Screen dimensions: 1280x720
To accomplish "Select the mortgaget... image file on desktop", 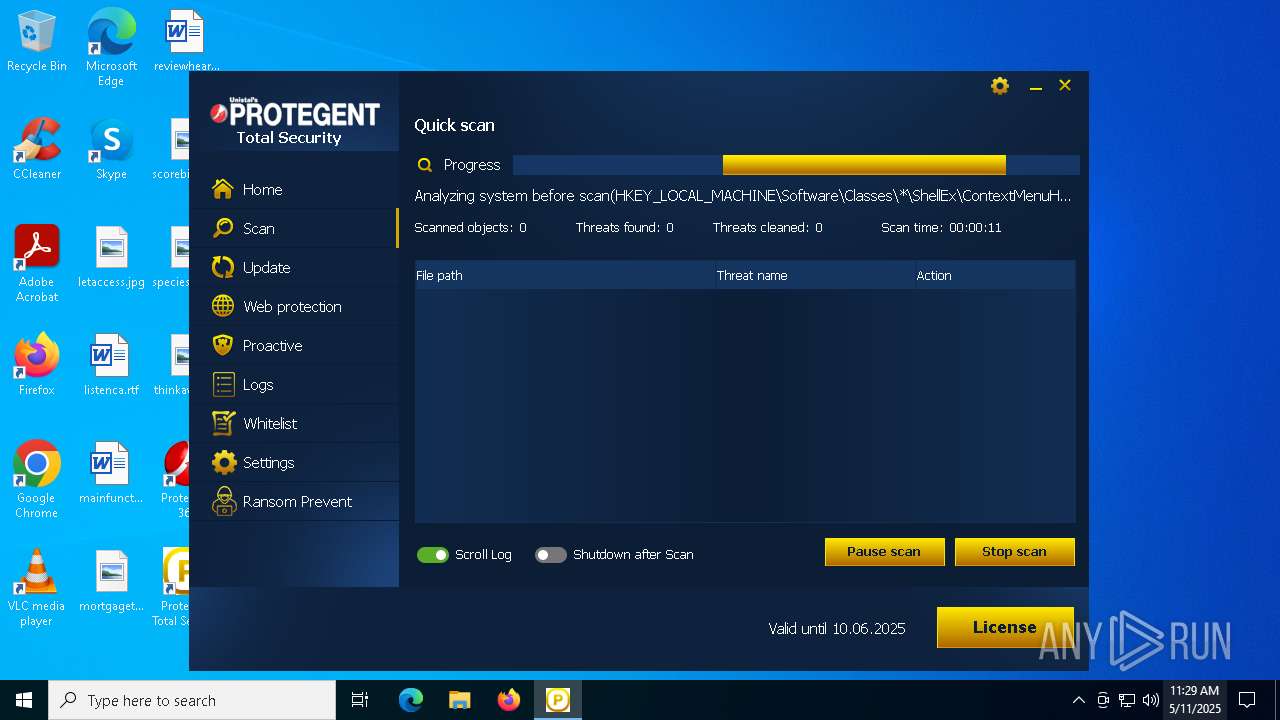I will (x=111, y=581).
